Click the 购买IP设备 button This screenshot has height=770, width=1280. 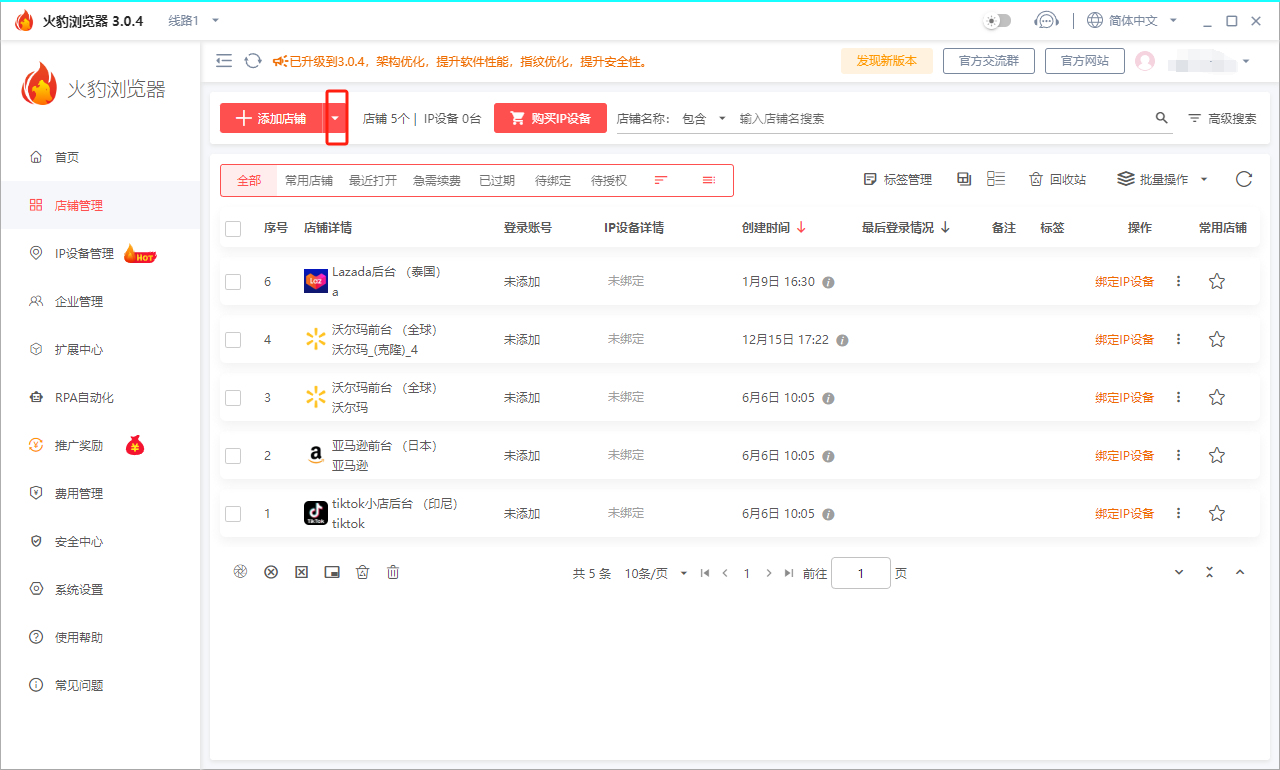coord(550,118)
